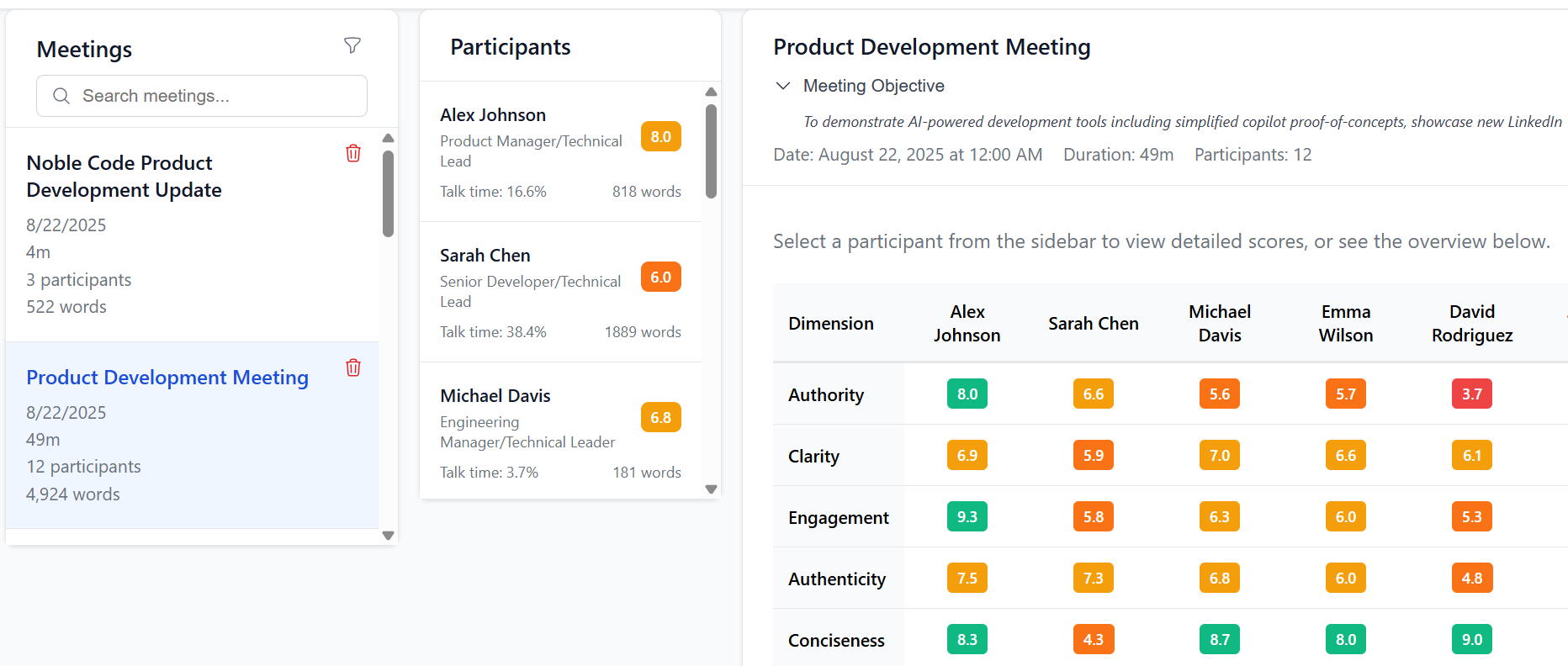Open Noble Code Product Development Update meeting
The width and height of the screenshot is (1568, 666).
[124, 177]
